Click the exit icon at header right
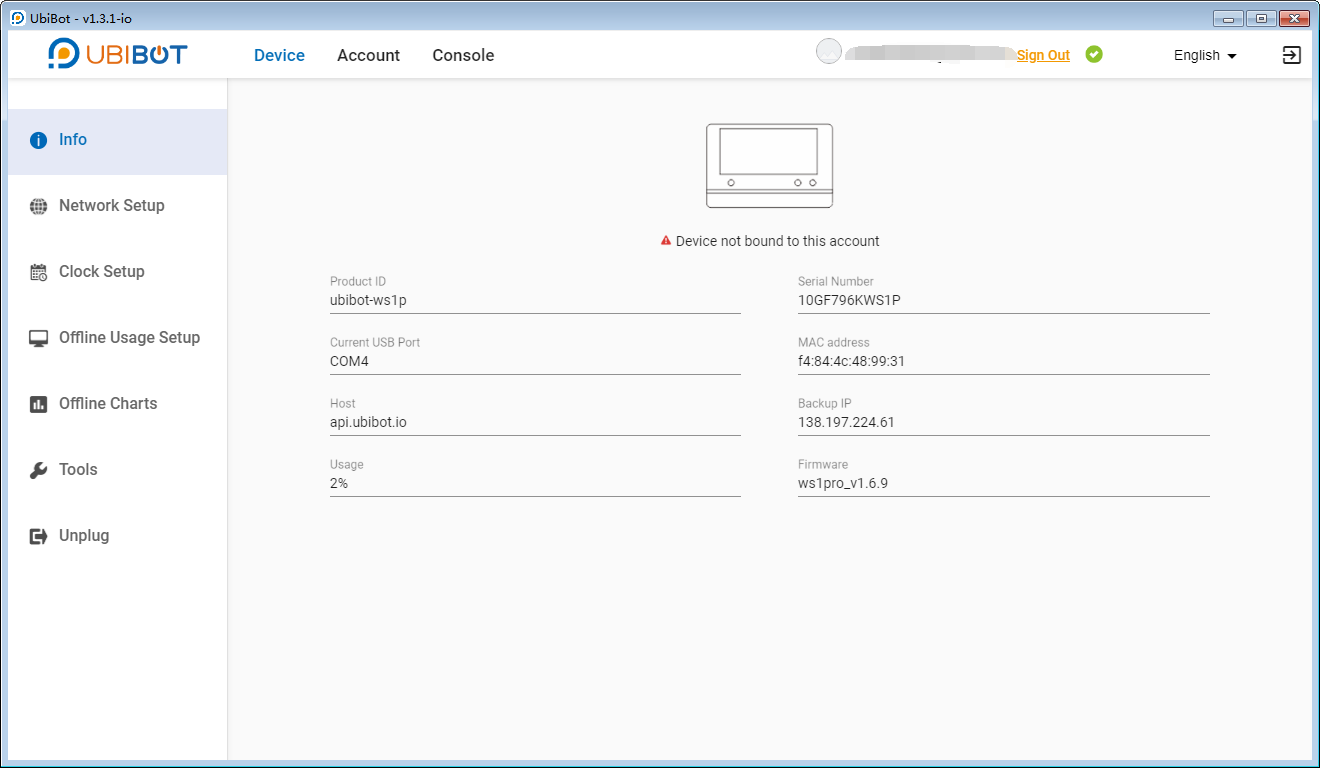 point(1292,55)
